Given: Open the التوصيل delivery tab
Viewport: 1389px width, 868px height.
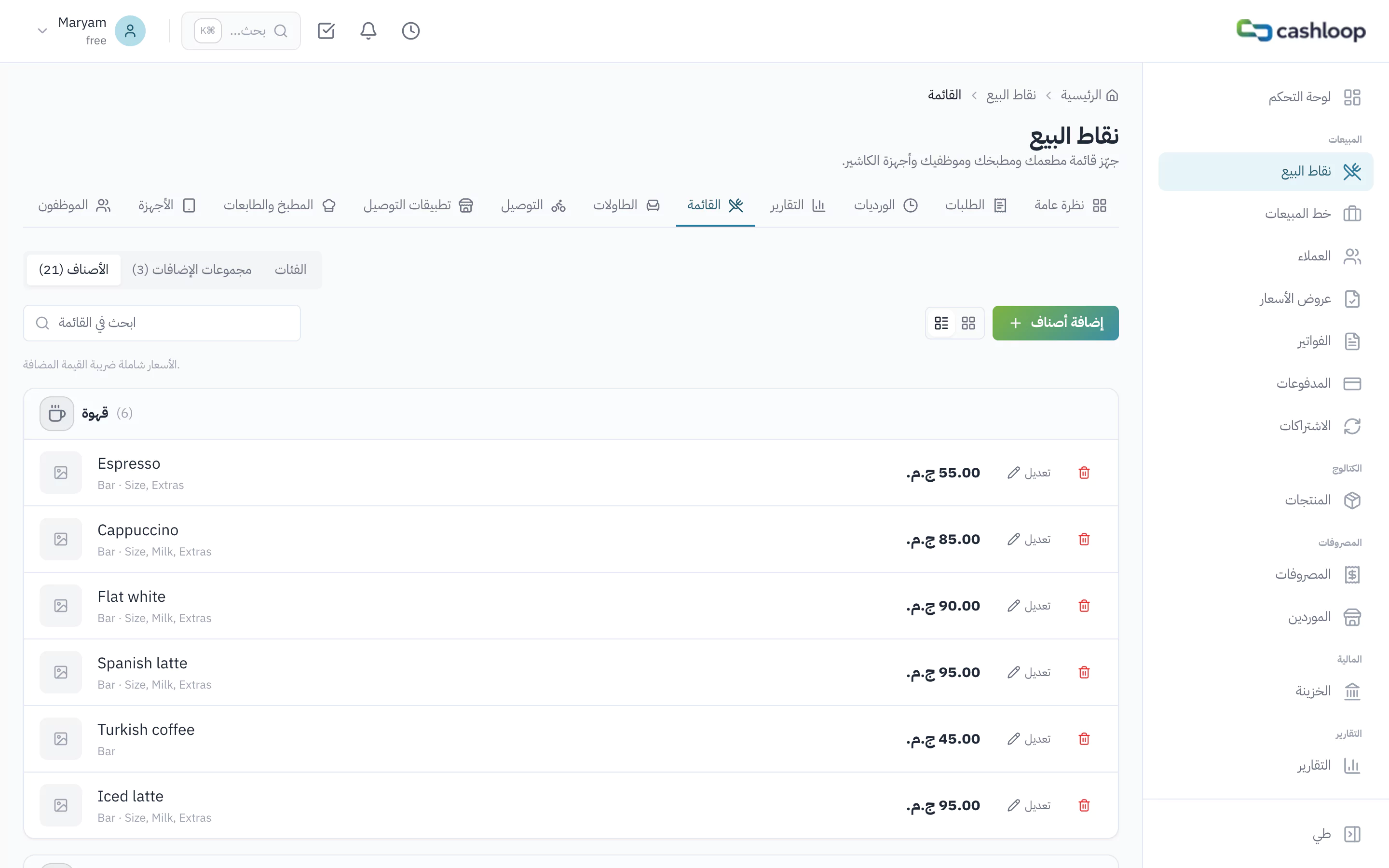Looking at the screenshot, I should pos(533,205).
